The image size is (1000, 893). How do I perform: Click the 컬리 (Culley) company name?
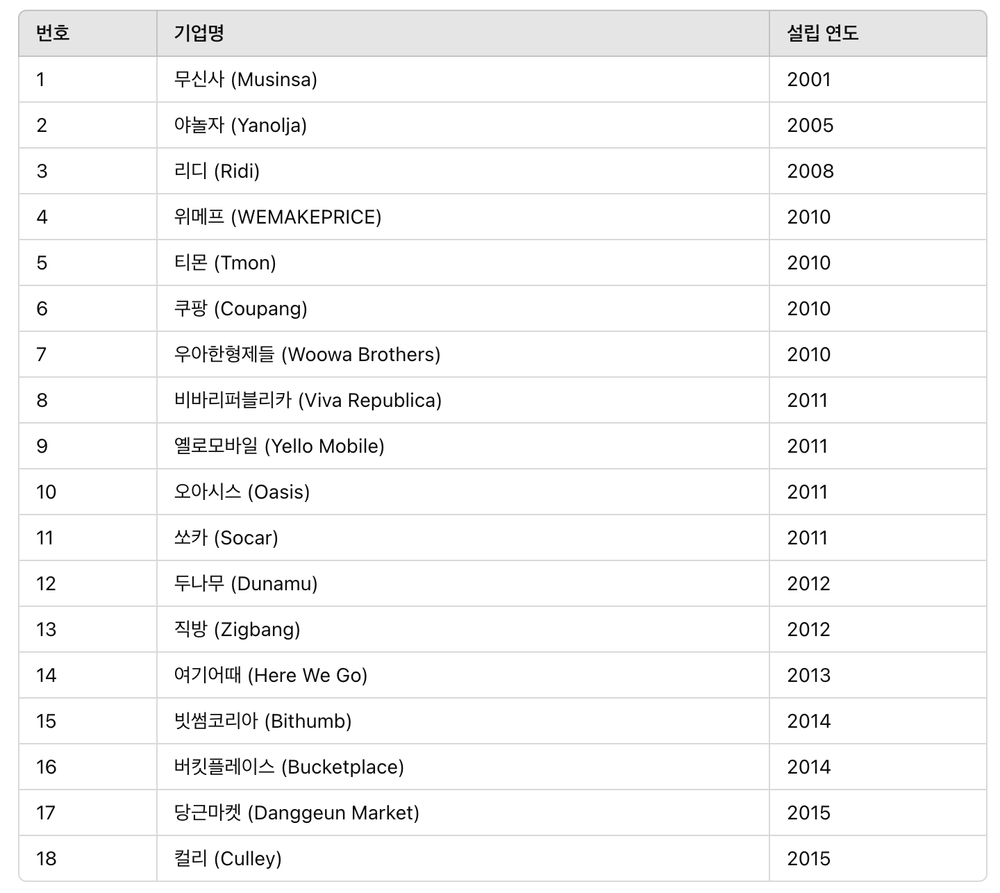click(x=228, y=859)
